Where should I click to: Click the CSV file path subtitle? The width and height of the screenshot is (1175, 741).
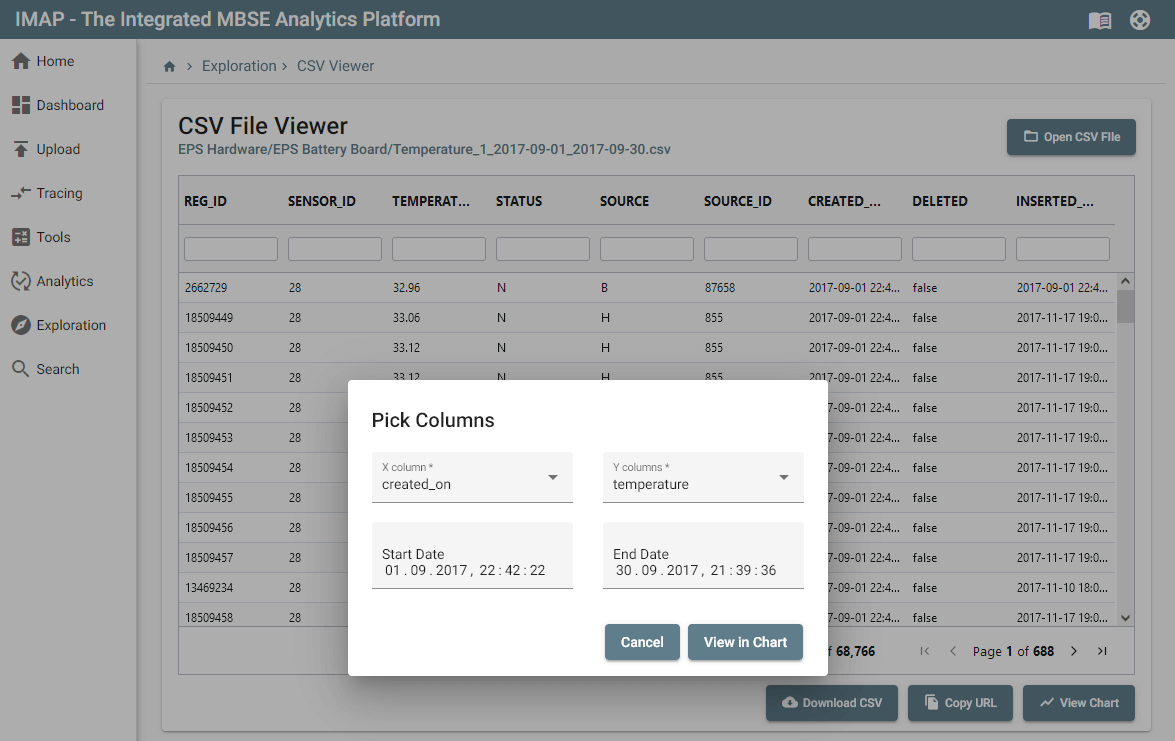424,150
